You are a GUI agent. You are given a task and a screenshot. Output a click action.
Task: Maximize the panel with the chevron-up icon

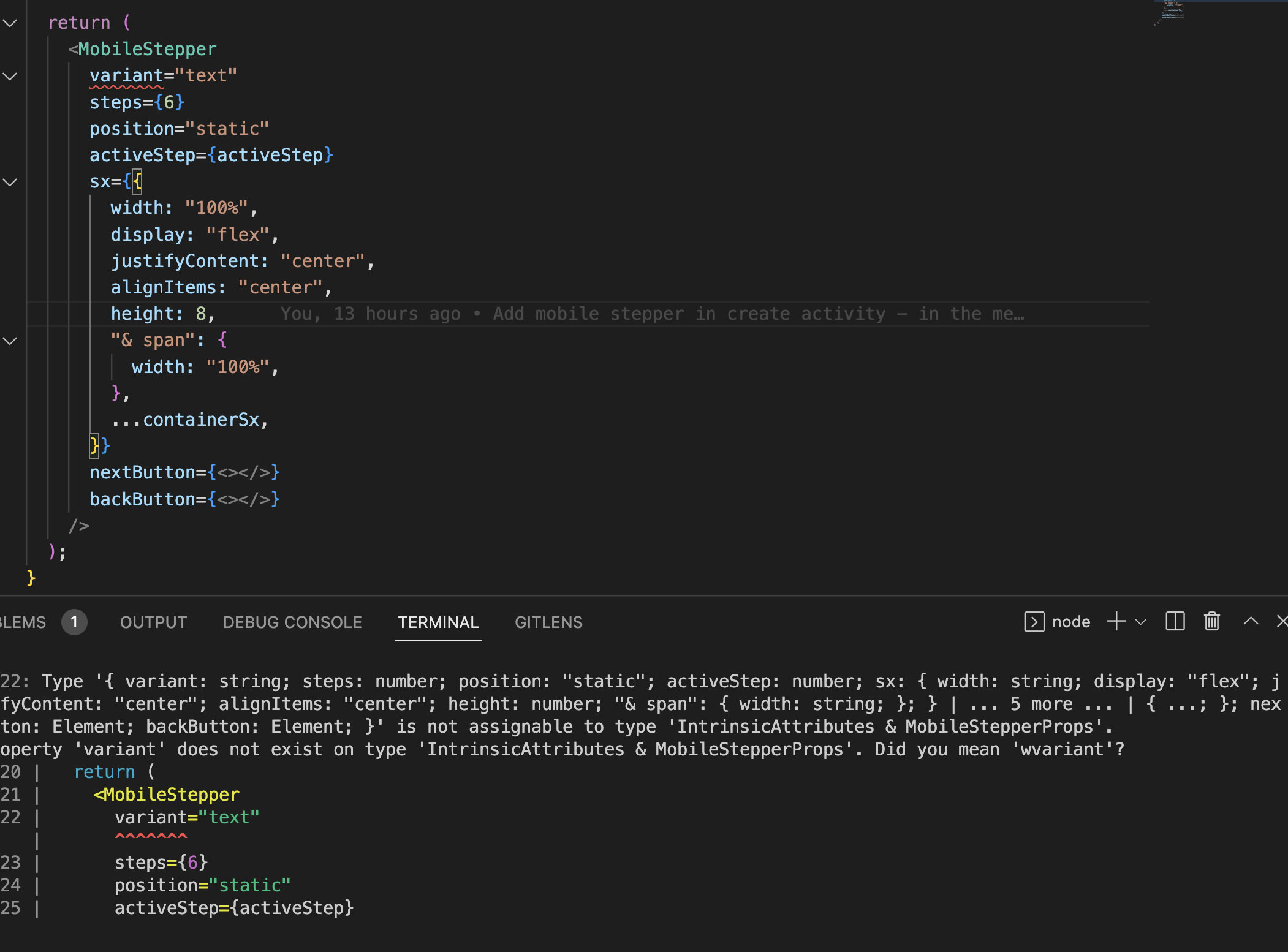point(1250,622)
